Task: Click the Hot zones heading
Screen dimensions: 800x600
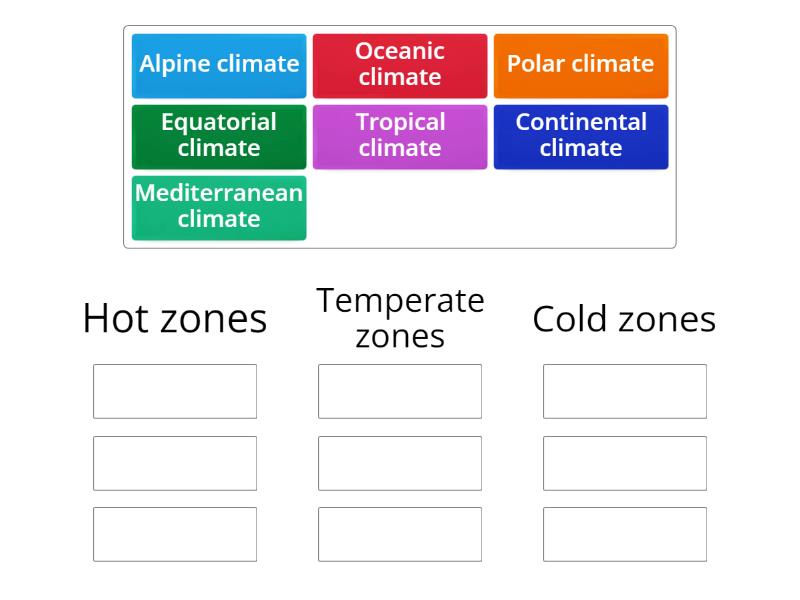Action: pyautogui.click(x=175, y=318)
